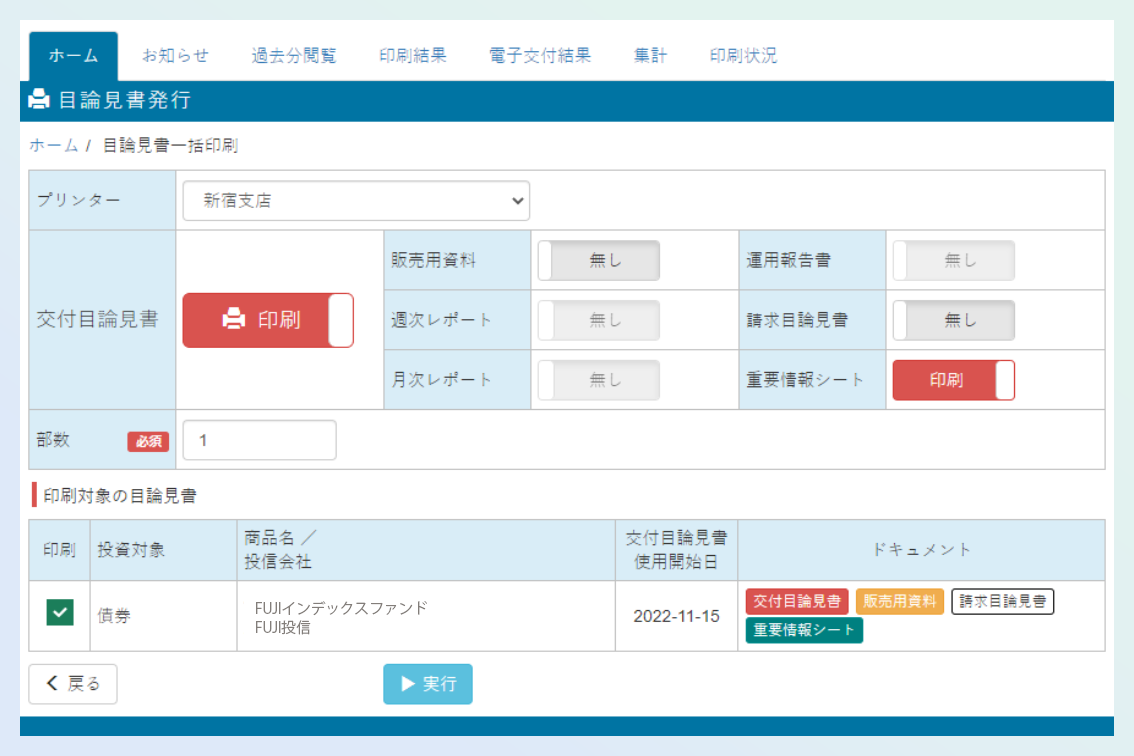This screenshot has height=756, width=1134.
Task: Open the 過去分閲覧 tab
Action: coord(294,56)
